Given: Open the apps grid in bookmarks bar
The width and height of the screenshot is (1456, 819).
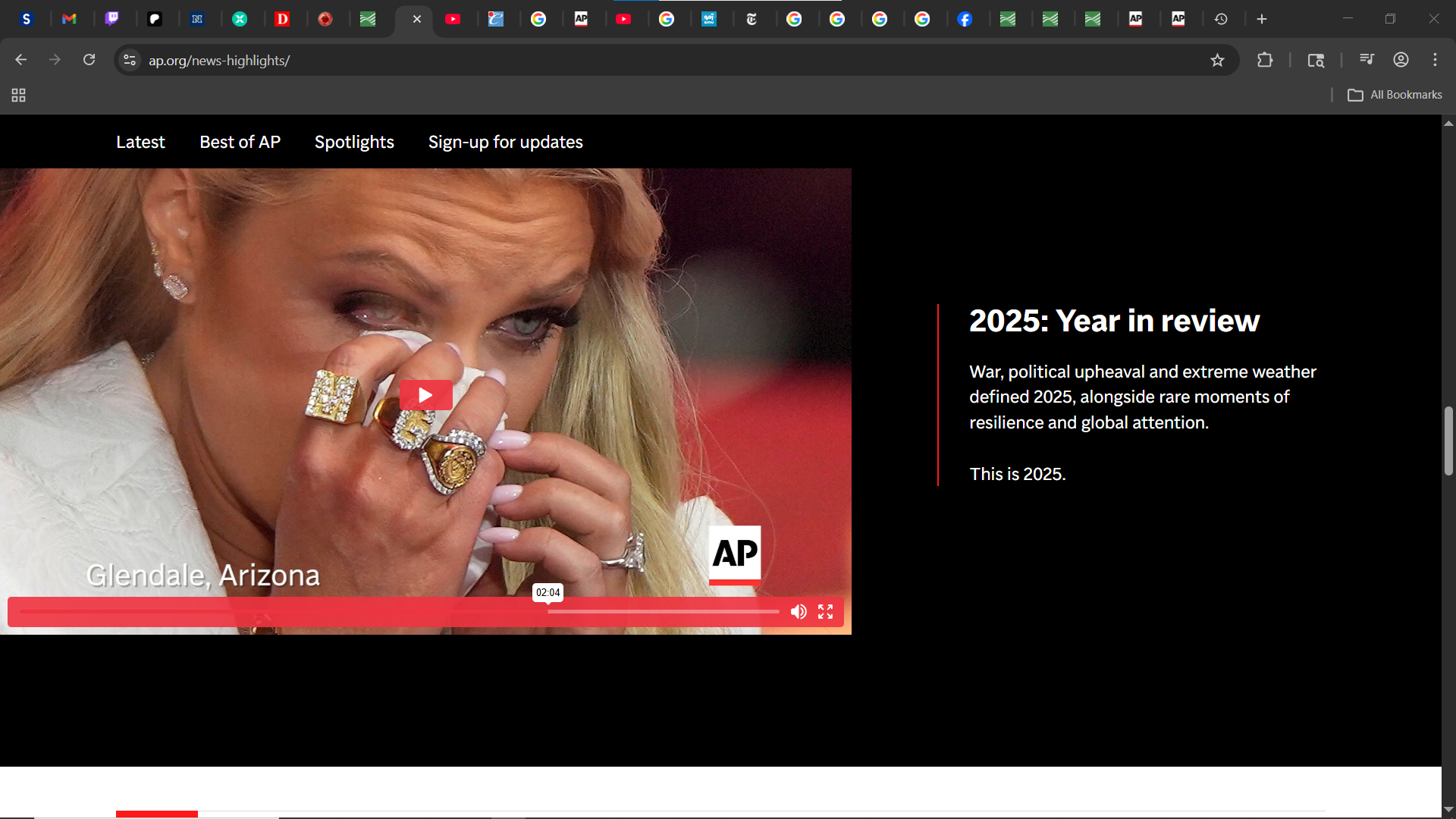Looking at the screenshot, I should pos(19,95).
